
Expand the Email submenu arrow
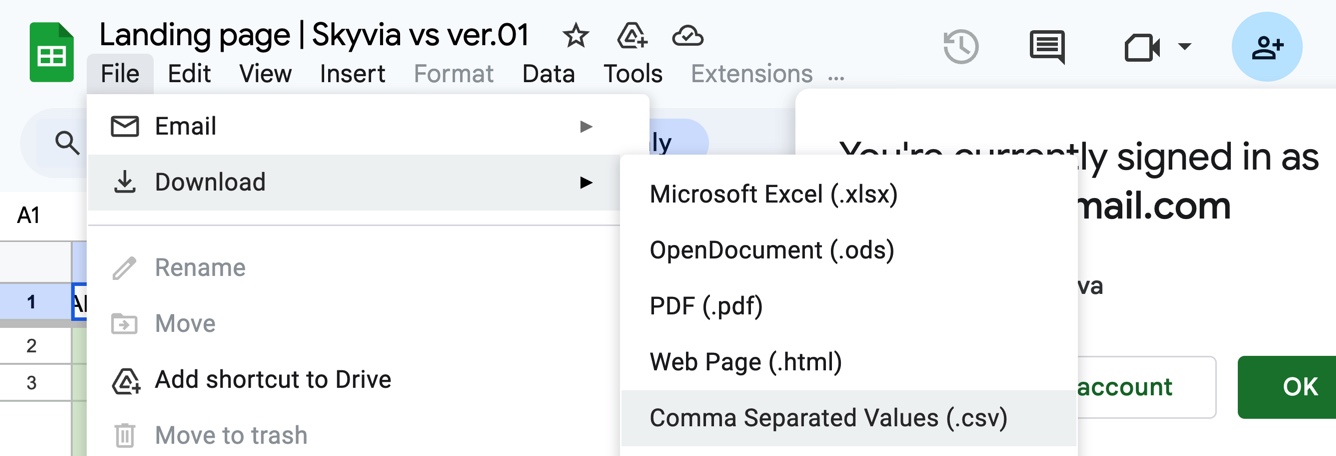(x=586, y=126)
